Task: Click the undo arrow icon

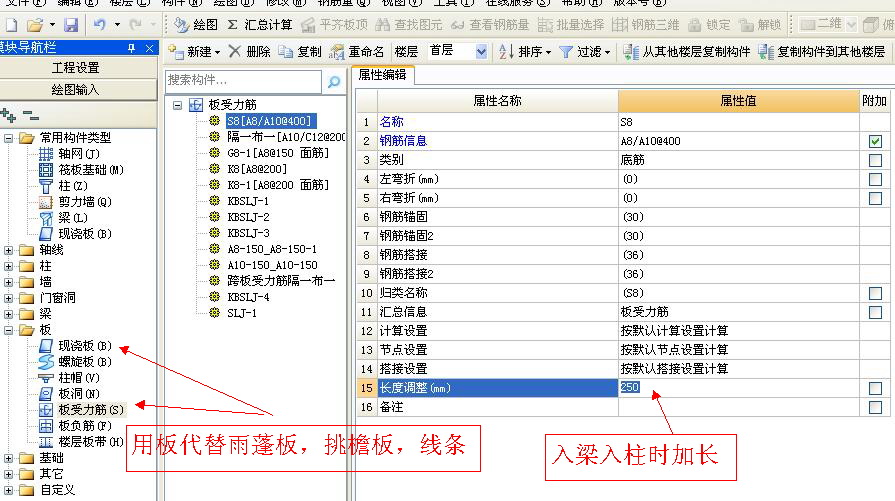Action: (100, 25)
